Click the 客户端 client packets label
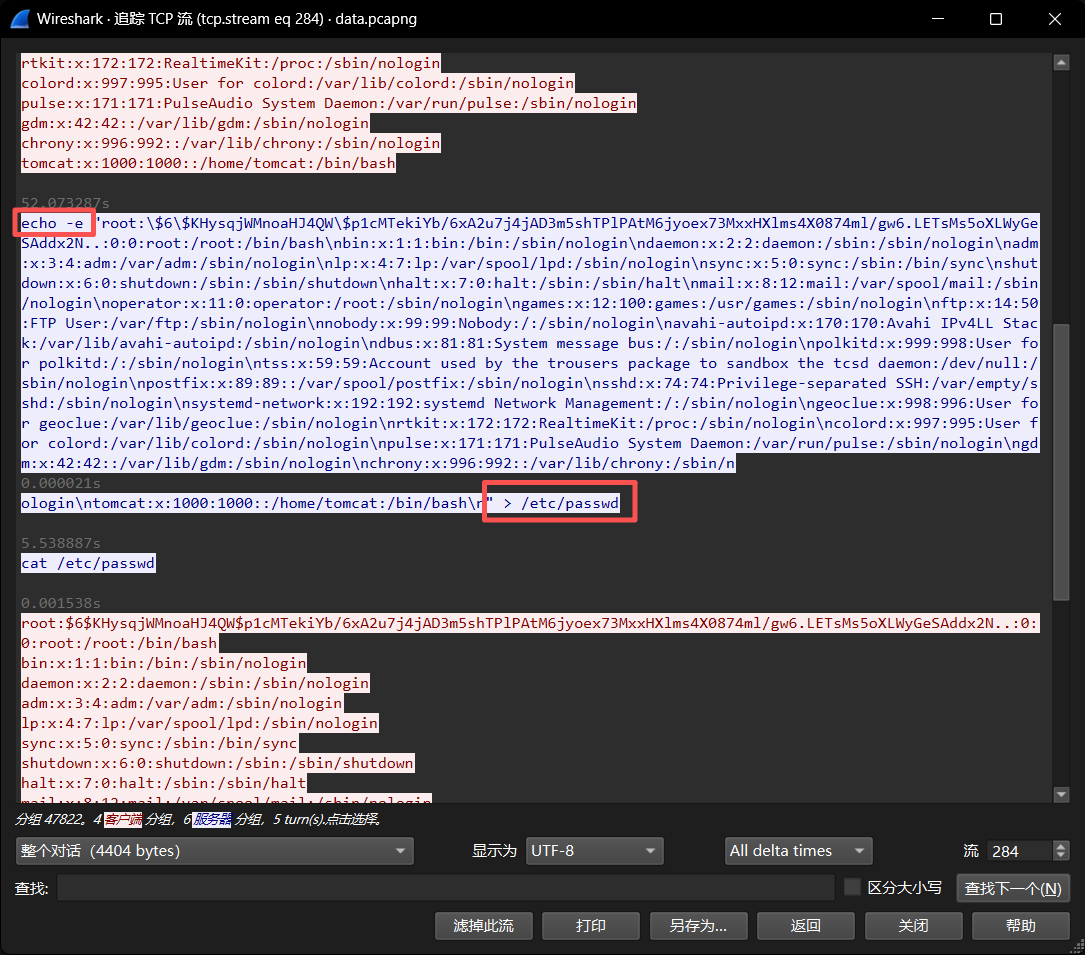This screenshot has height=955, width=1085. (123, 819)
